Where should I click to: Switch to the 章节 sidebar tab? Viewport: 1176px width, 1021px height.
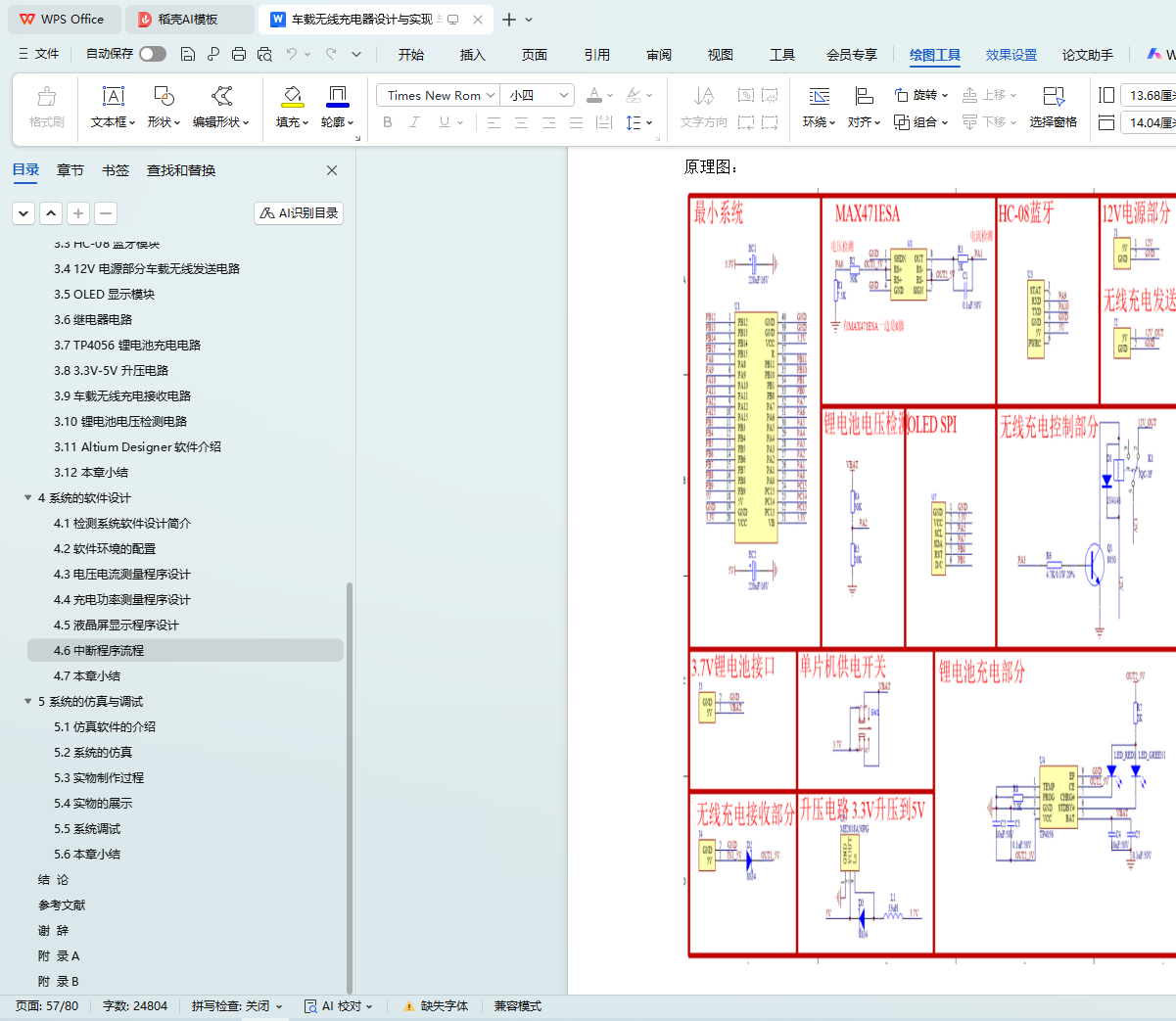point(71,170)
